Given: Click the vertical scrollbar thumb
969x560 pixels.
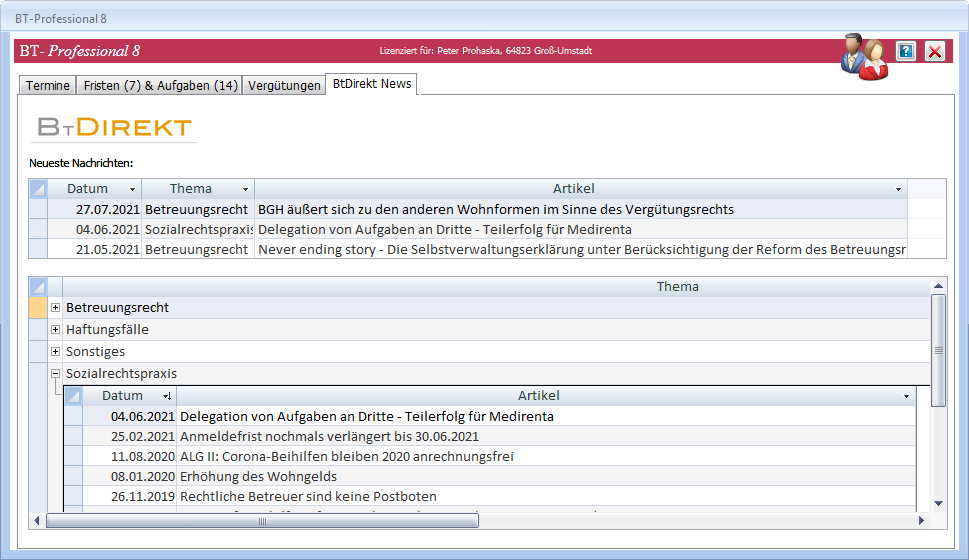Looking at the screenshot, I should click(x=938, y=350).
